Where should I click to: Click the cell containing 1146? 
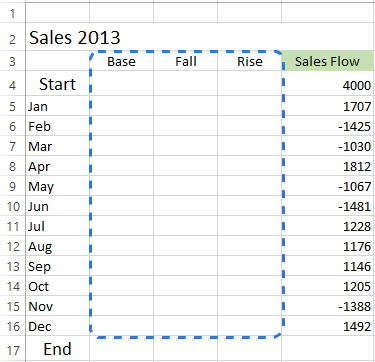[328, 266]
